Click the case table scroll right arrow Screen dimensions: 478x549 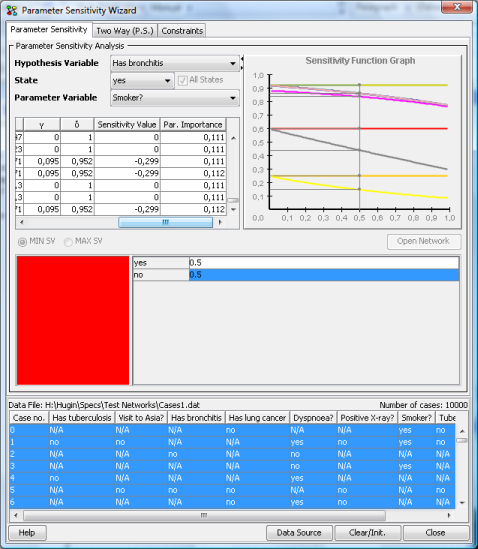(x=449, y=515)
